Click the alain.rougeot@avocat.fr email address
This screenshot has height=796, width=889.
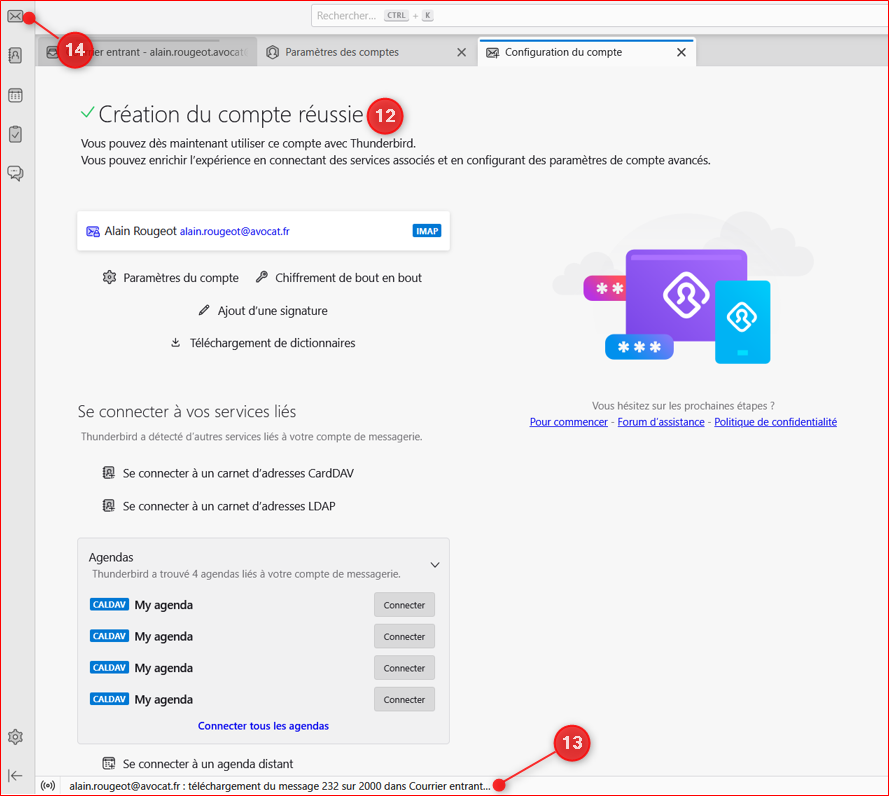(235, 231)
